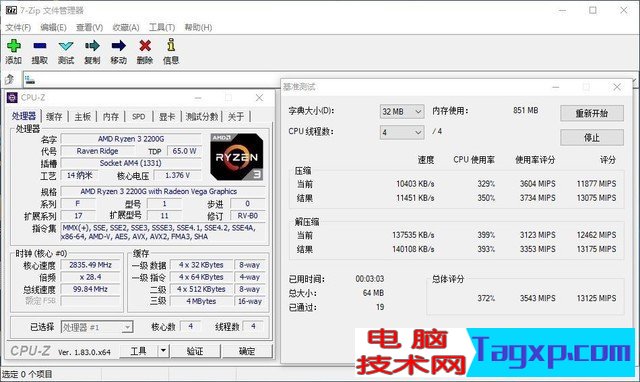Open the 文件(F) menu
The width and height of the screenshot is (640, 382).
[18, 27]
